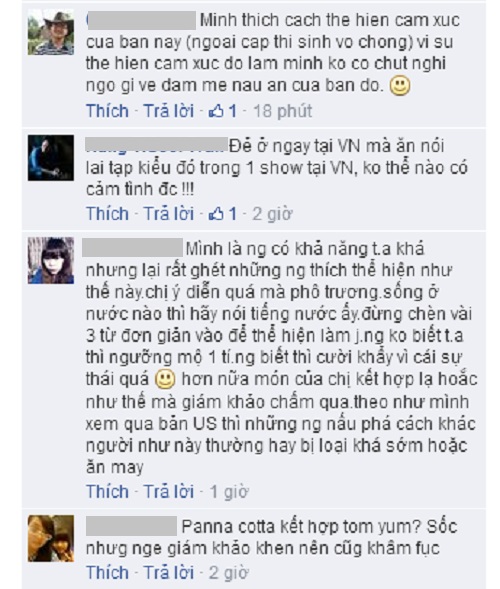Open profile picture of girl with bangs

[x=51, y=260]
